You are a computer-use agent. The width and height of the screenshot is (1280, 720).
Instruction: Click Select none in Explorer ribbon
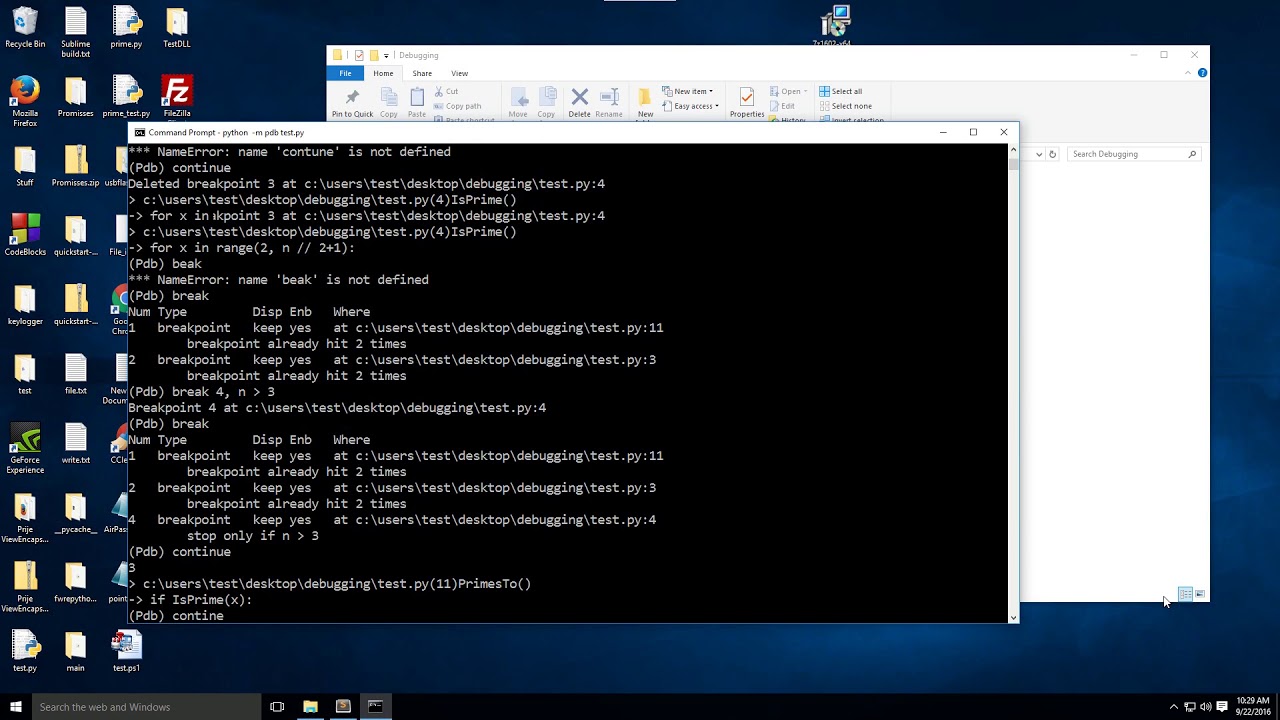(844, 106)
